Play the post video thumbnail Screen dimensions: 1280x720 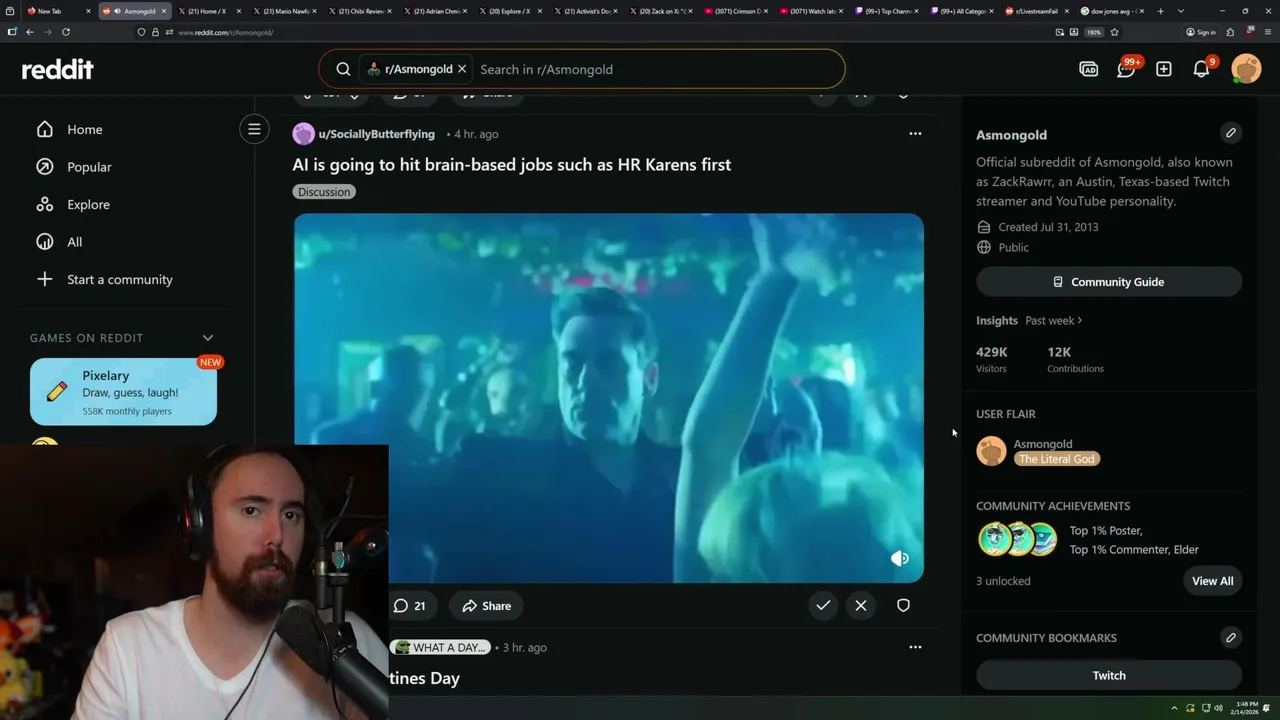pyautogui.click(x=608, y=397)
